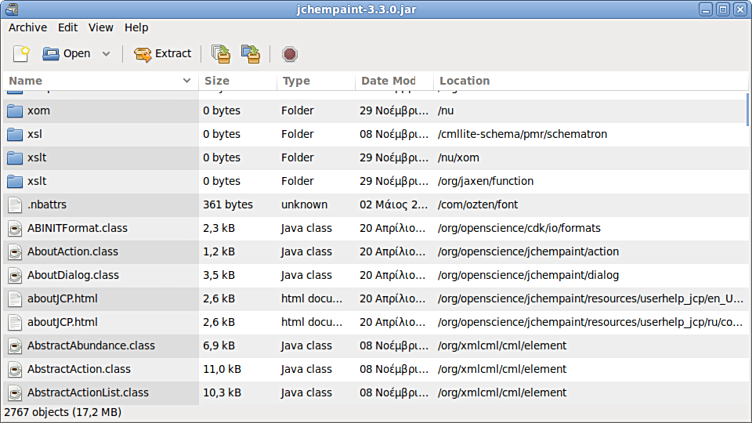Select the xom folder icon
Image resolution: width=752 pixels, height=423 pixels.
coord(15,110)
